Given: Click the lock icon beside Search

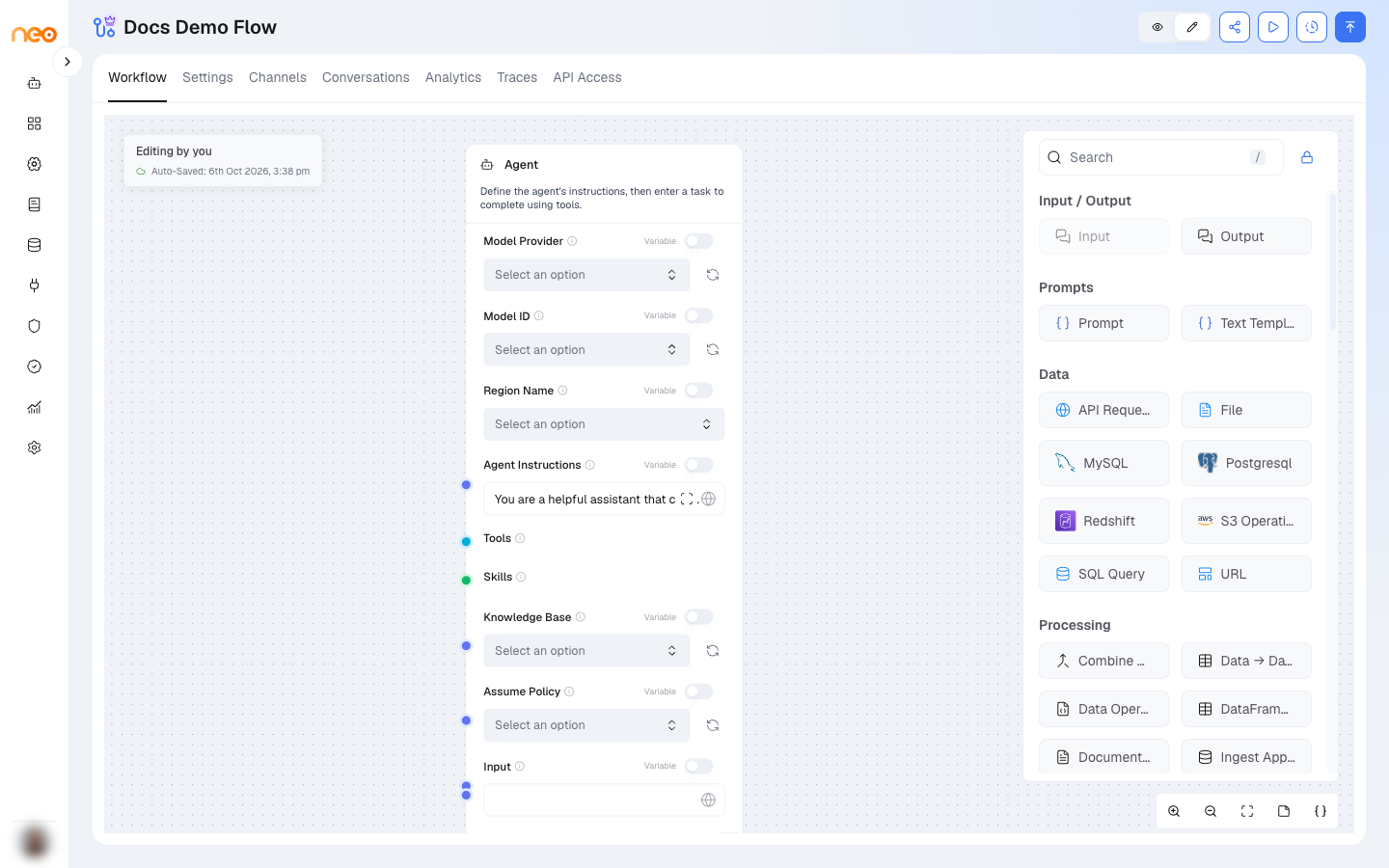Looking at the screenshot, I should click(x=1307, y=157).
